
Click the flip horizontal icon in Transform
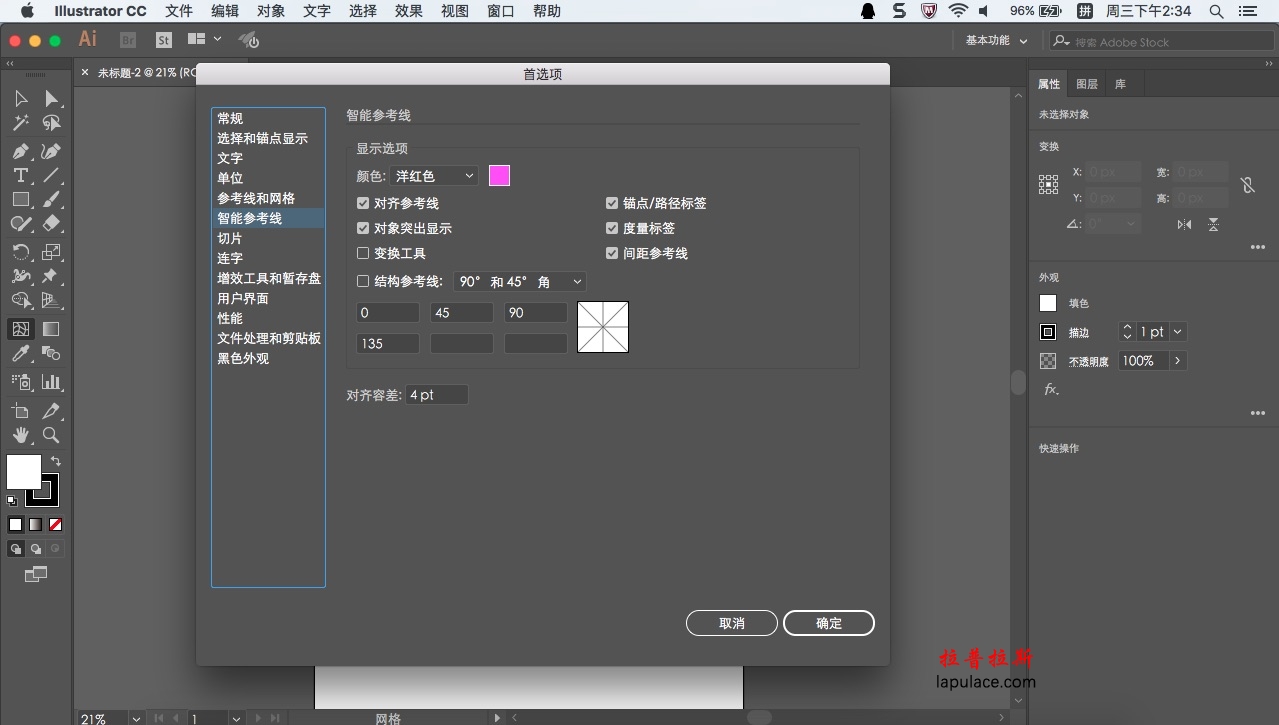click(1184, 225)
